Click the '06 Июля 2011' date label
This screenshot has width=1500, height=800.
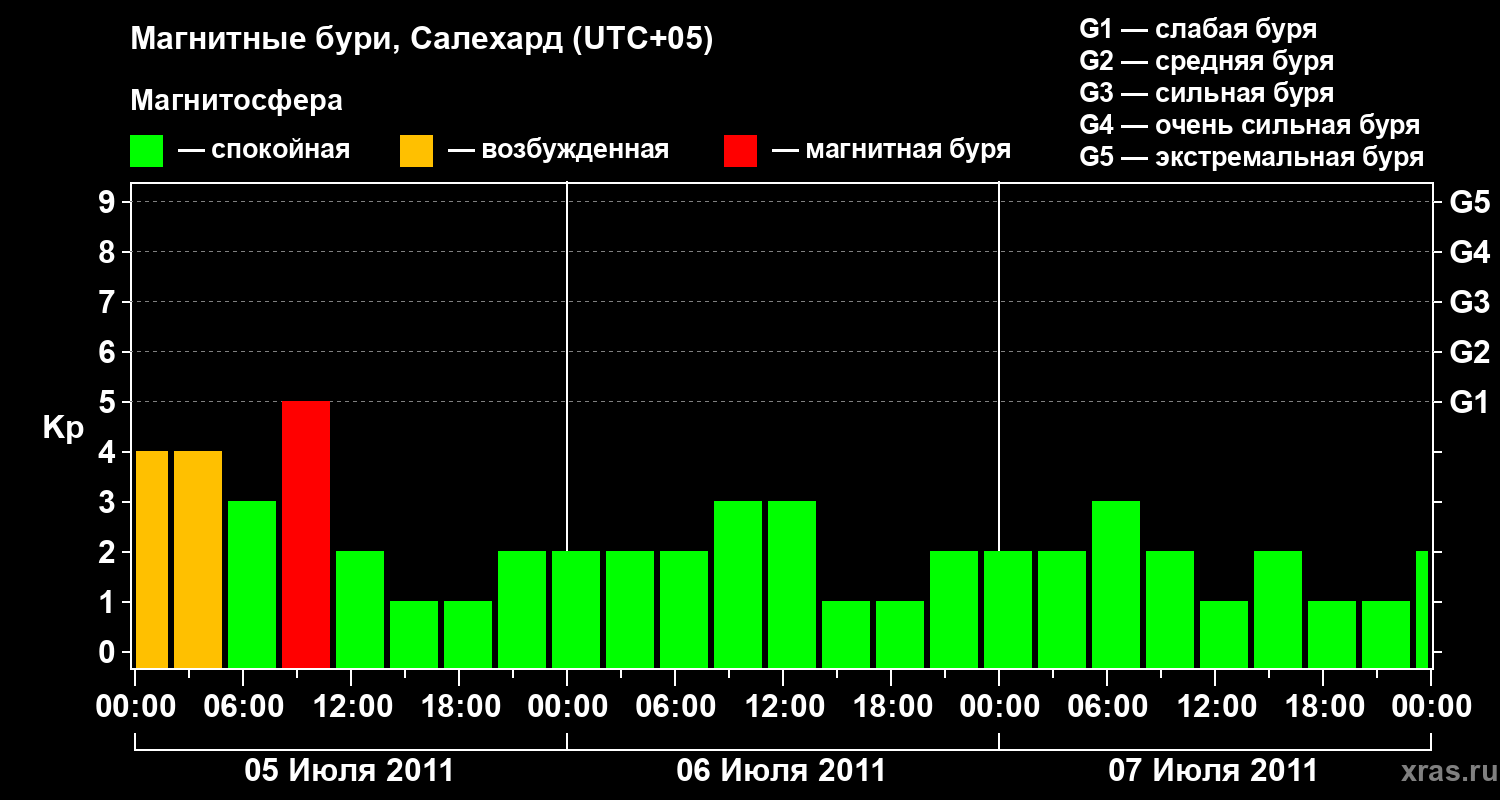tap(782, 771)
